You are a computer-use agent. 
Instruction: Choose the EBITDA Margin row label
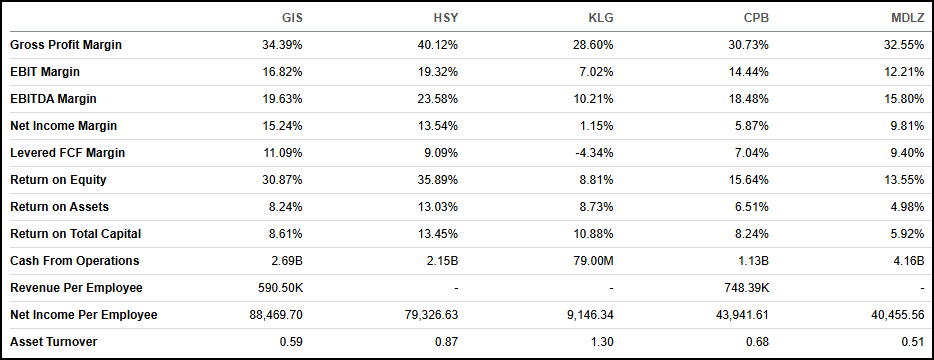54,99
